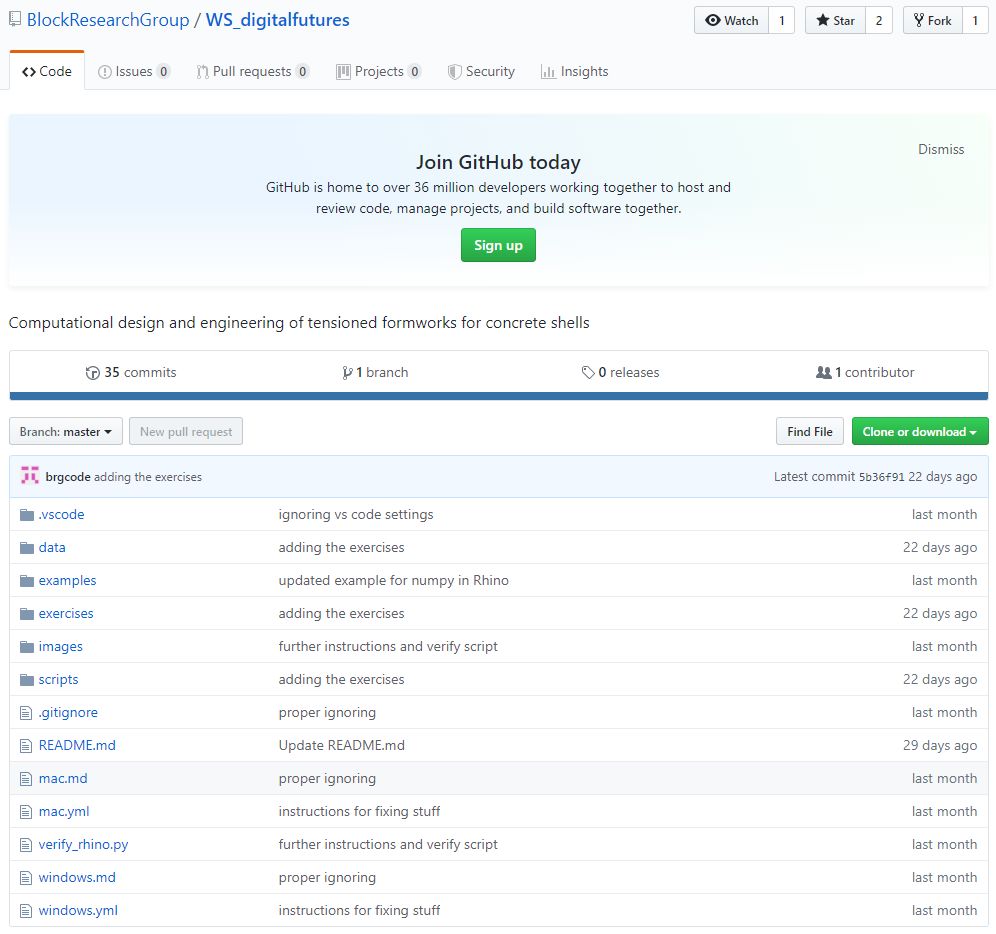This screenshot has height=934, width=996.
Task: Open the mac.md file
Action: (x=63, y=779)
